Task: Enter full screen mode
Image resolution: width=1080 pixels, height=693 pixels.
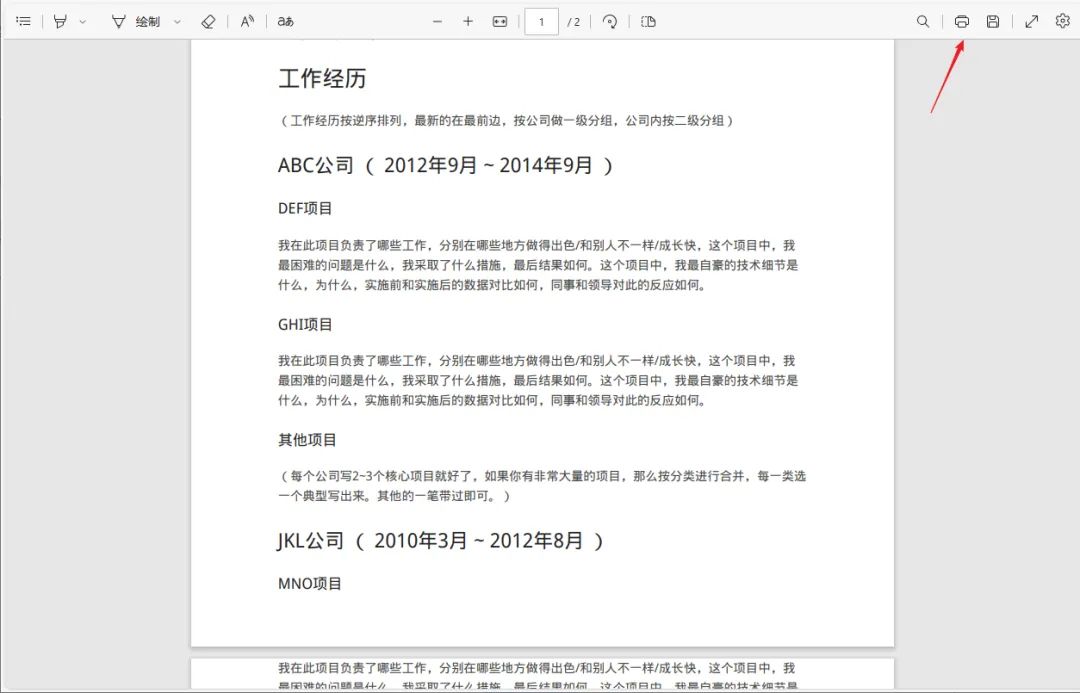Action: point(1031,21)
